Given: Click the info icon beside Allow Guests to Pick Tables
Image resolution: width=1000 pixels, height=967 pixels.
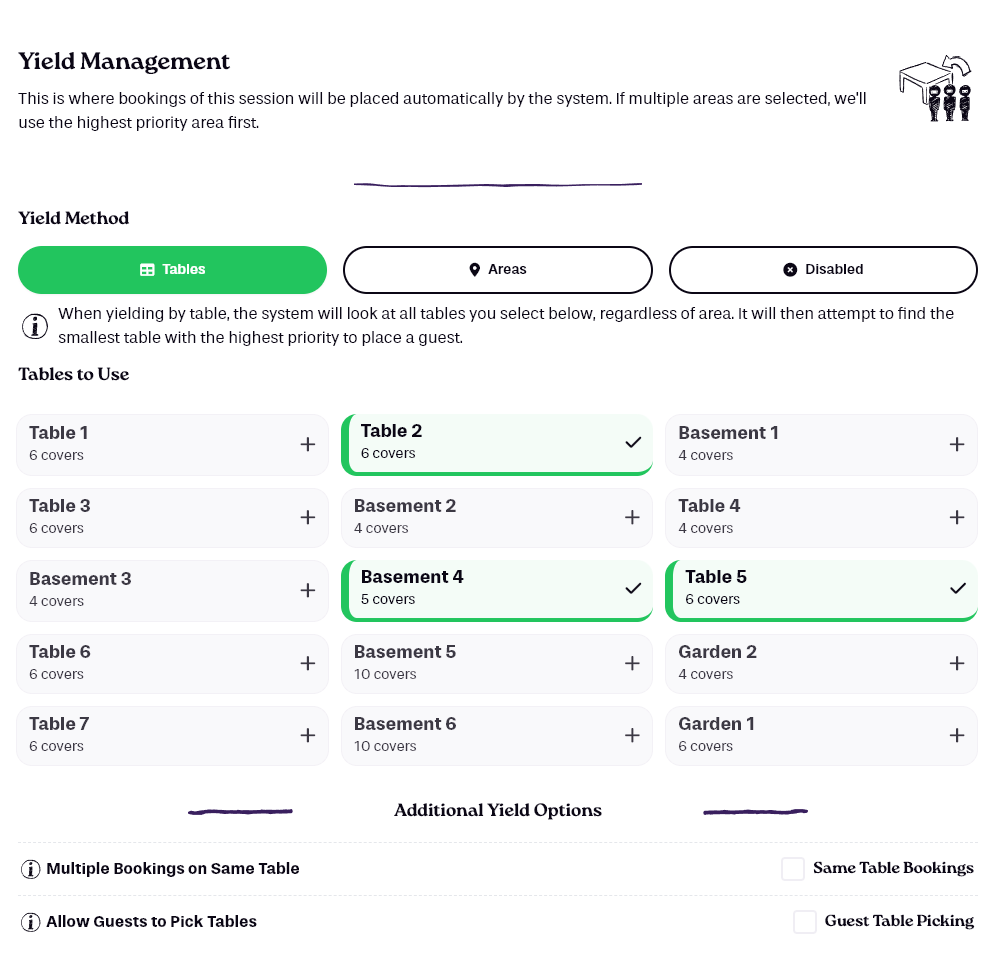Looking at the screenshot, I should point(31,922).
